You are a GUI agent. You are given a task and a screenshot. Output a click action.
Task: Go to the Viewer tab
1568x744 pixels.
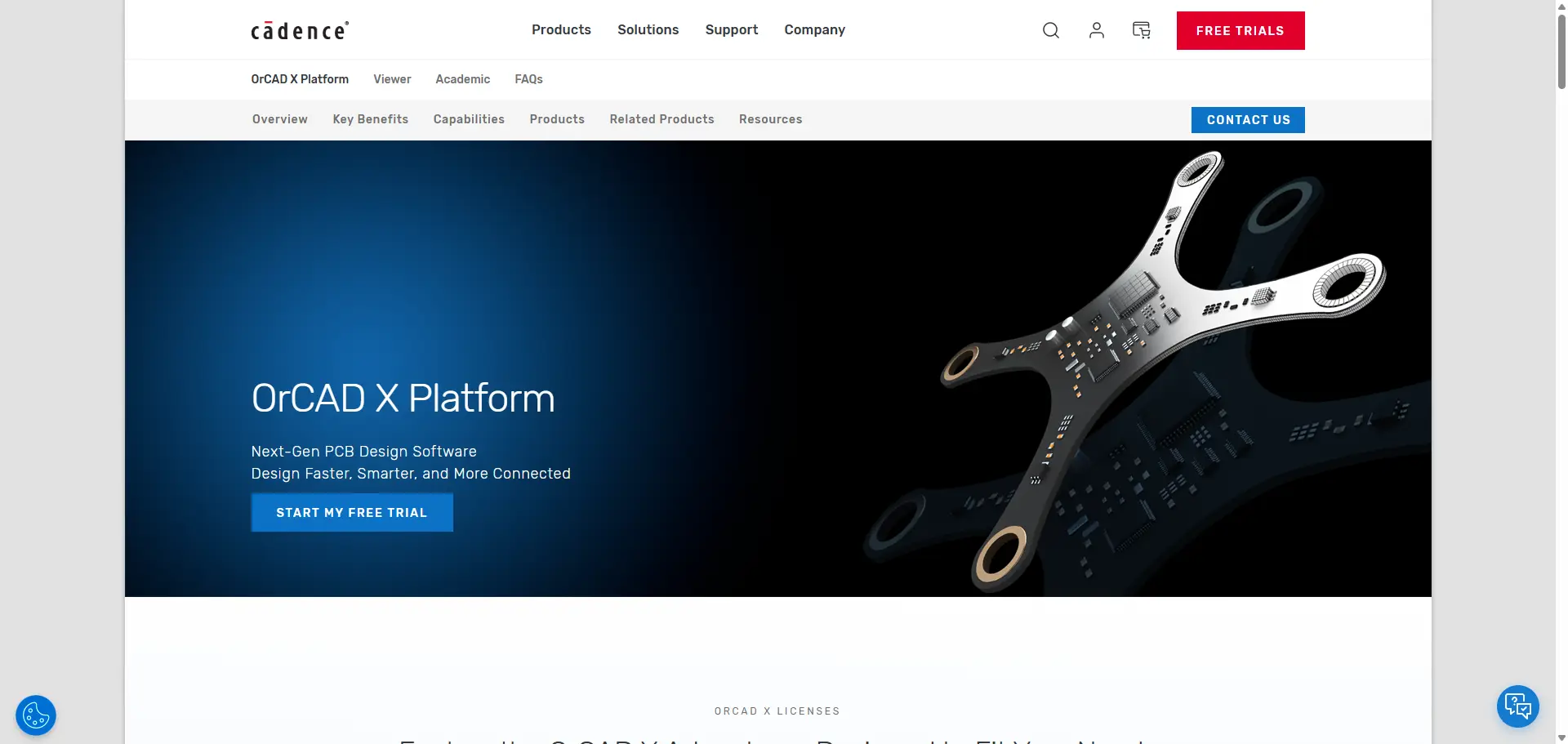click(392, 79)
